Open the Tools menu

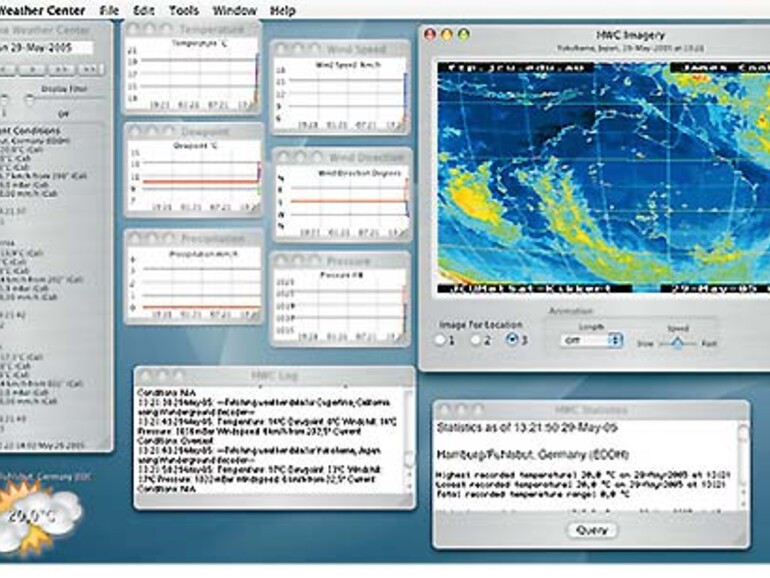point(184,10)
